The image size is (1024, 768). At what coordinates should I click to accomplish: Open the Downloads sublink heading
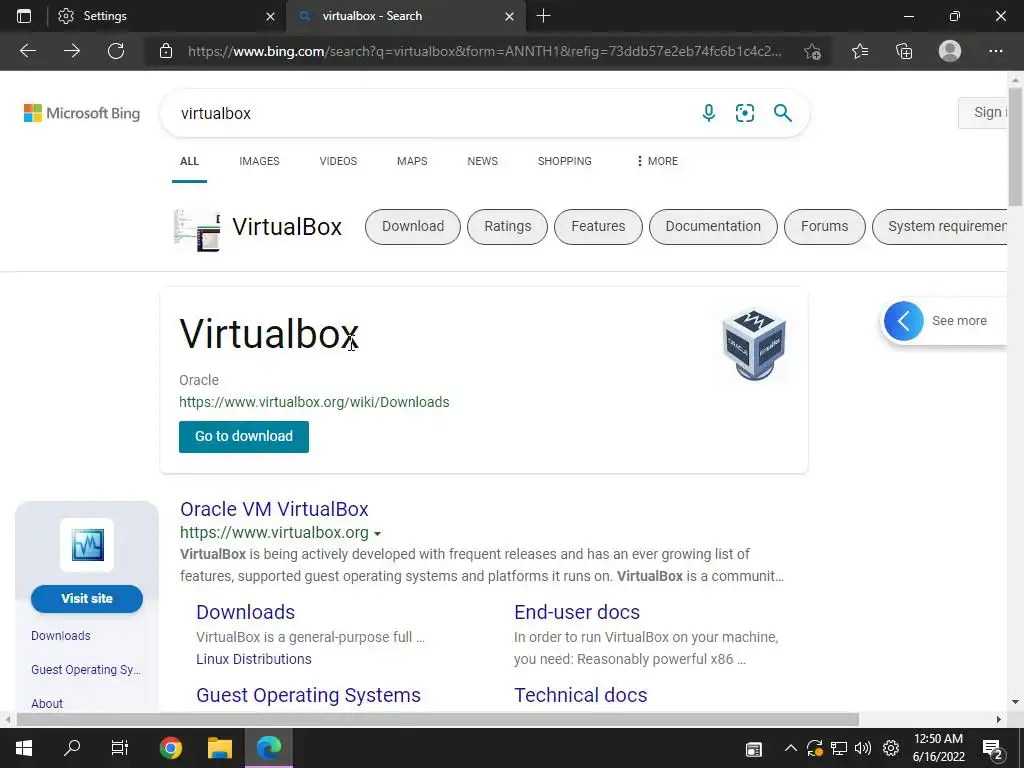point(246,613)
